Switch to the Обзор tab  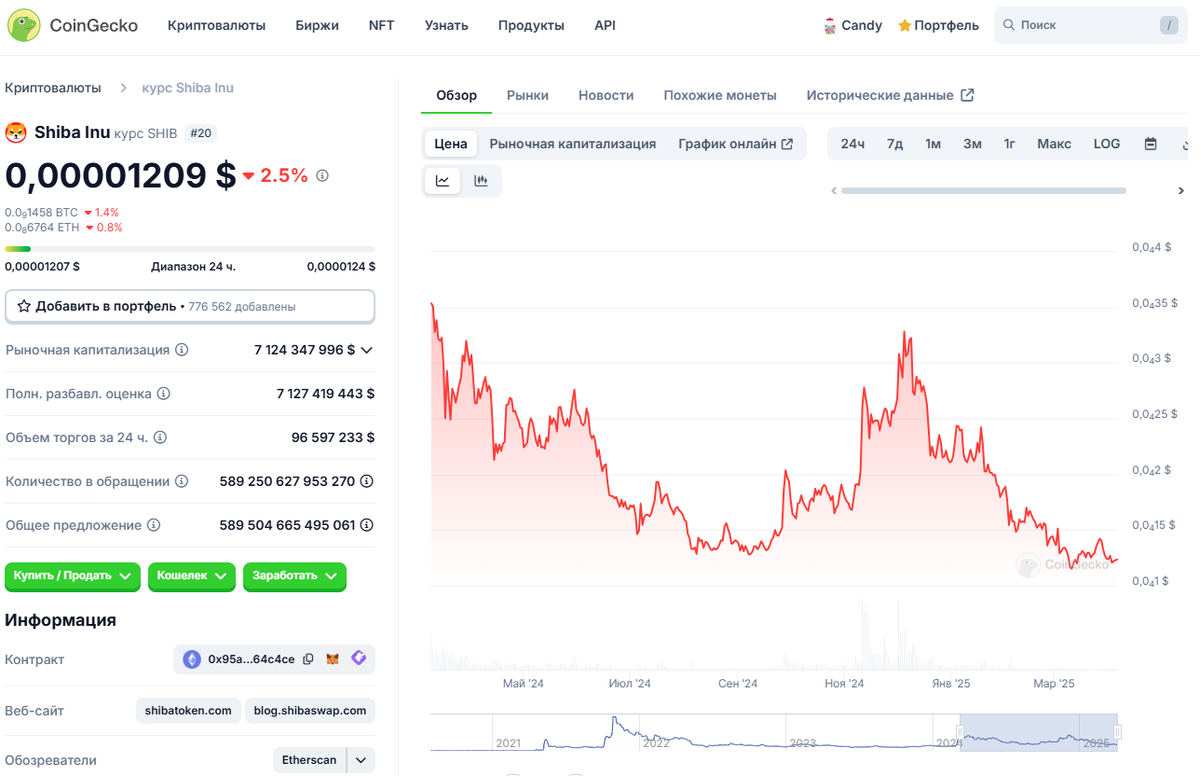pyautogui.click(x=457, y=95)
